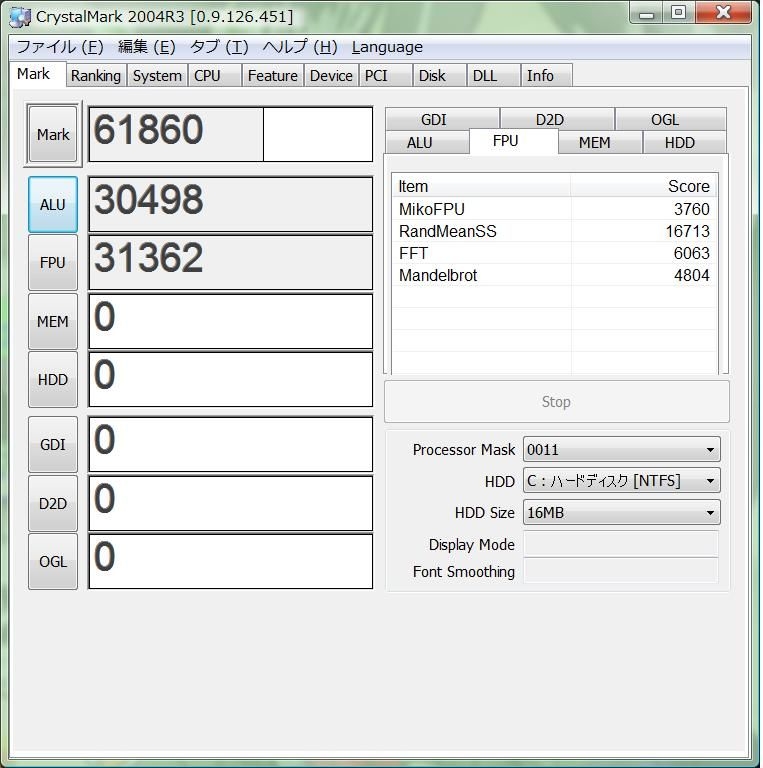The height and width of the screenshot is (768, 763).
Task: Switch result panel to MEM tab
Action: [600, 143]
